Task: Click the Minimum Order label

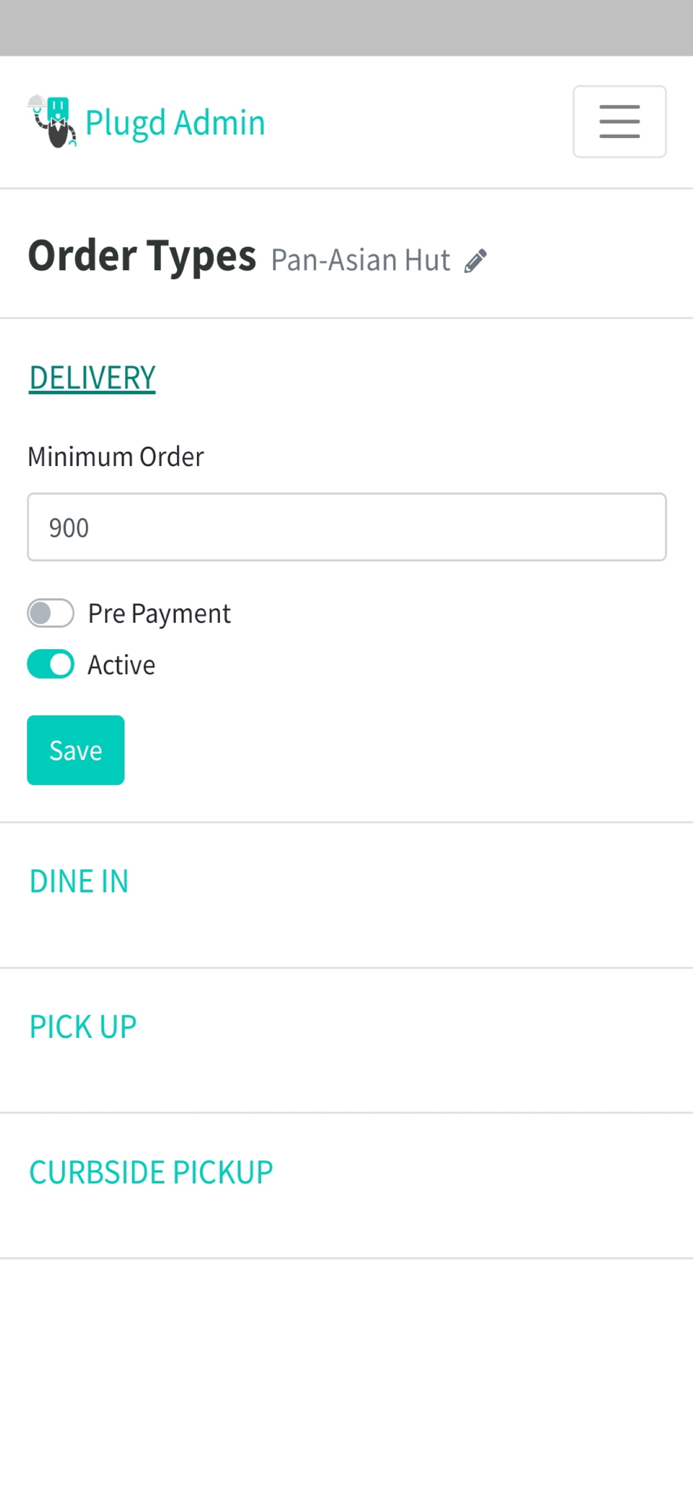Action: tap(115, 456)
